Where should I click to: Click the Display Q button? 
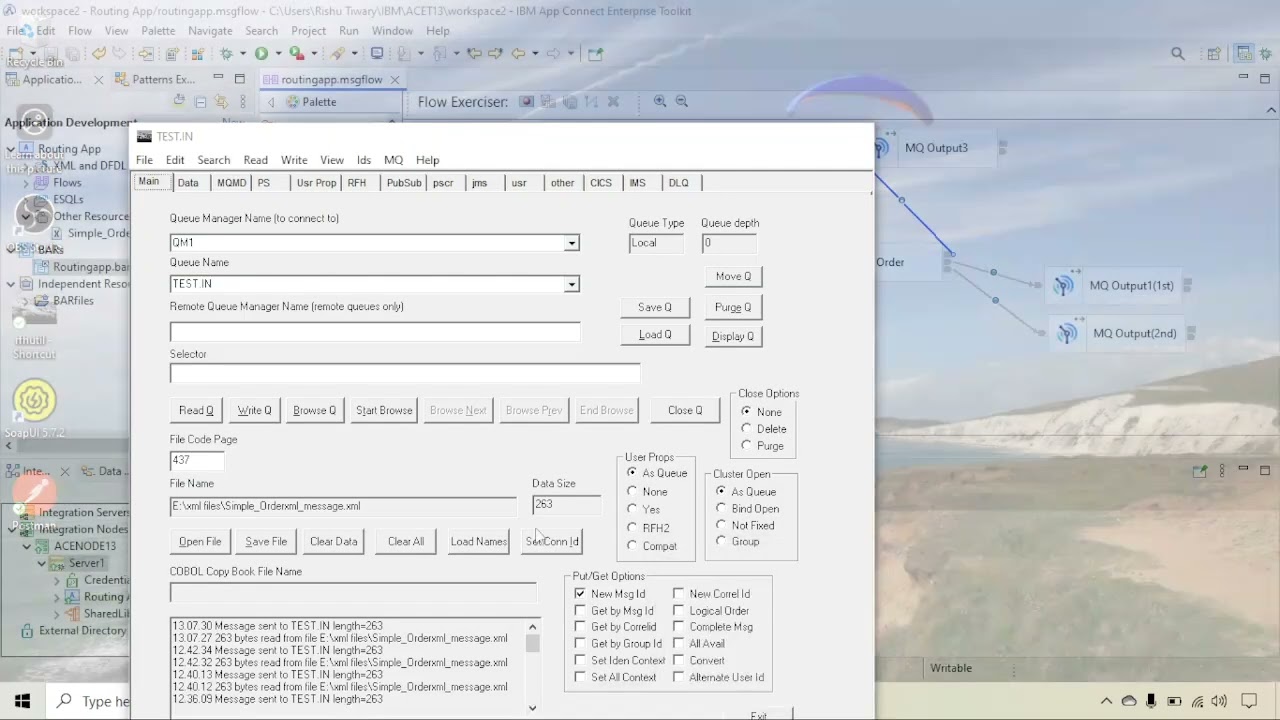click(733, 336)
